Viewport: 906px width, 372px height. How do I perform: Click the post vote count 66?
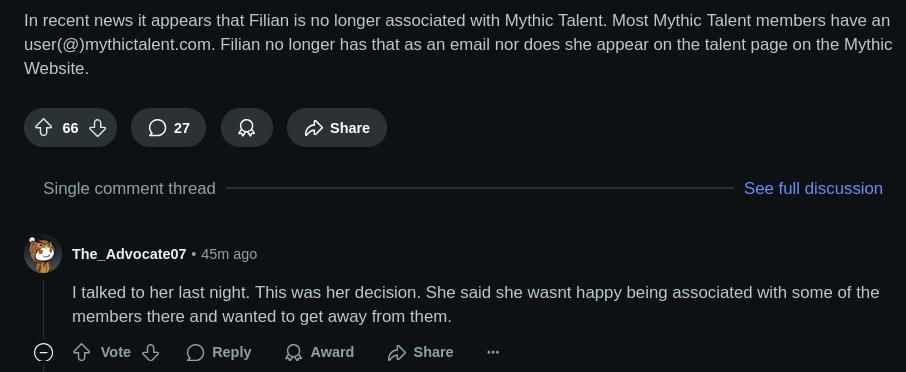(70, 128)
